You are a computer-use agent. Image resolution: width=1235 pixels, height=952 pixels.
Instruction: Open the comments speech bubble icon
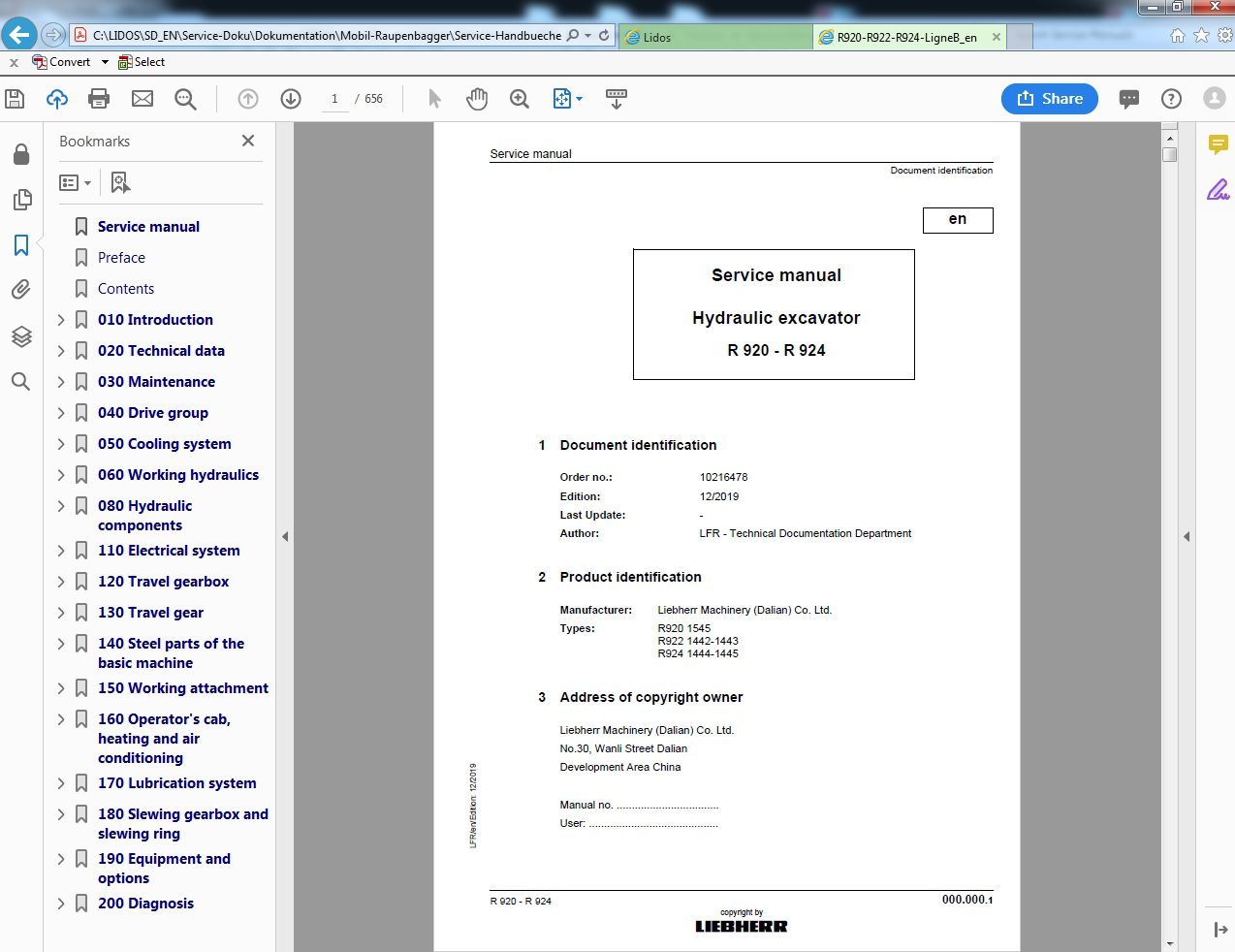click(1129, 99)
